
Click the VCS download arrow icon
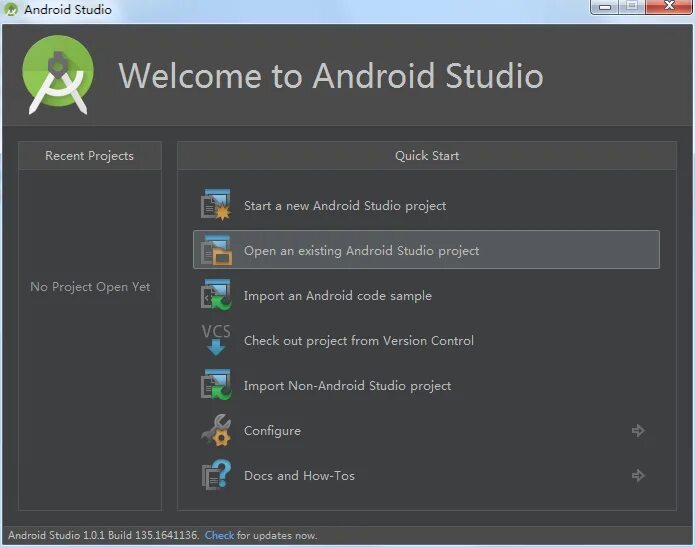pos(216,340)
